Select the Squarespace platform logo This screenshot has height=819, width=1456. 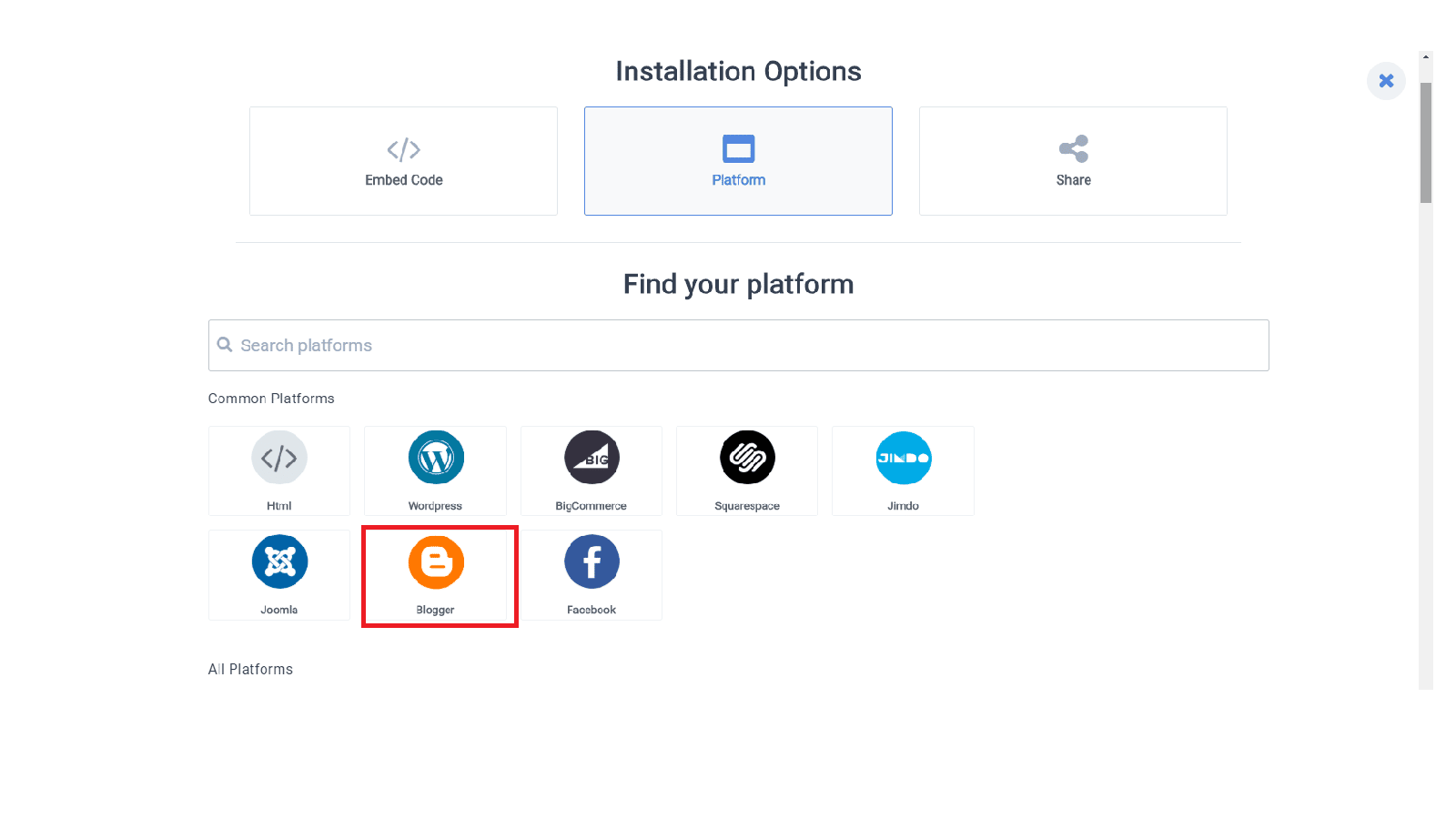pyautogui.click(x=747, y=458)
